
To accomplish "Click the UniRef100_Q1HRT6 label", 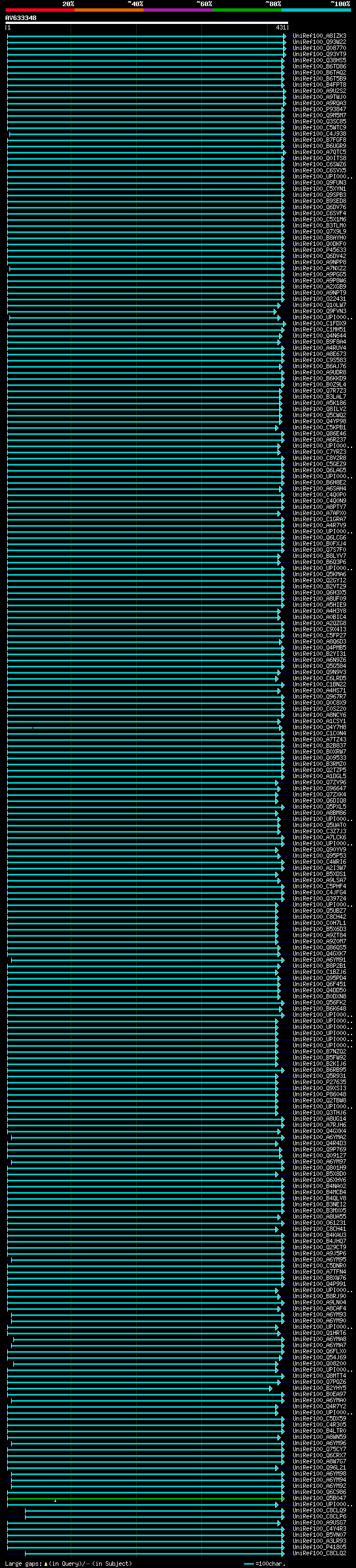I will click(319, 1332).
